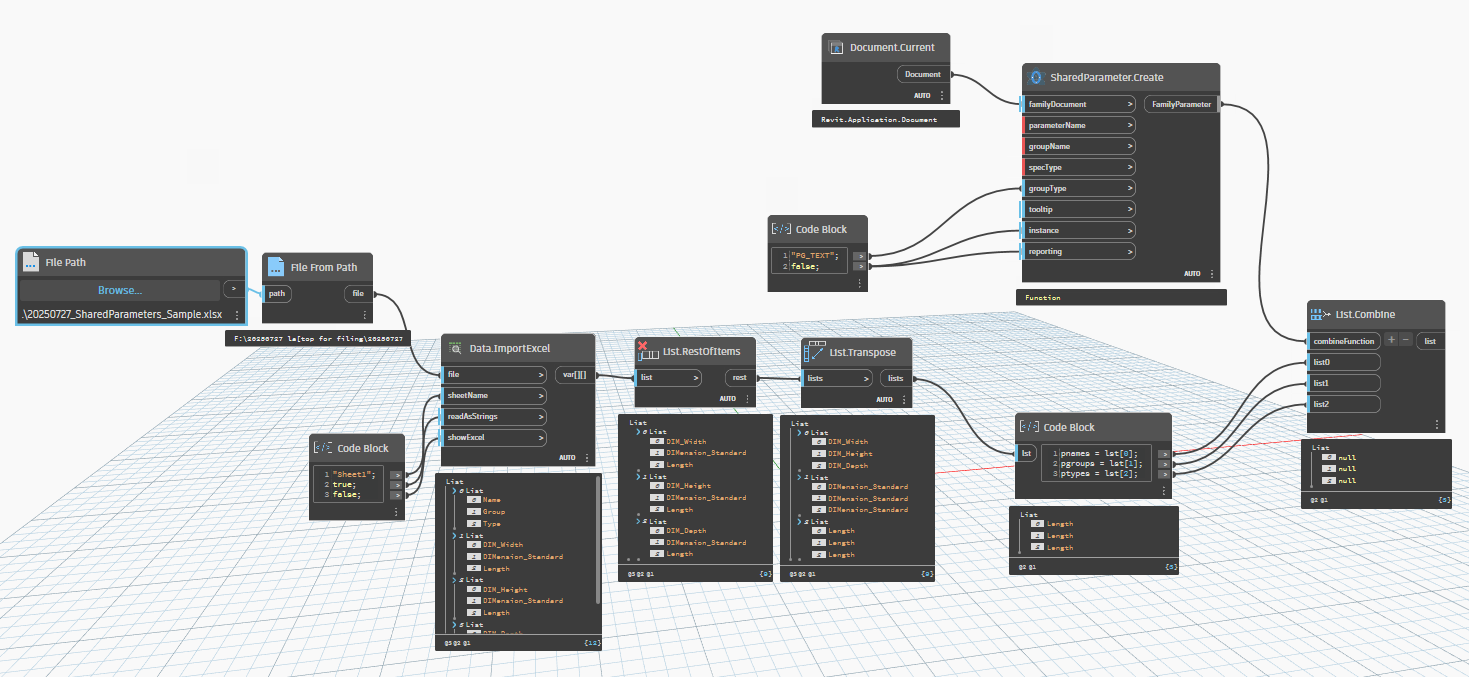Open SharedParameter.Create node options menu
Image resolution: width=1469 pixels, height=677 pixels.
pyautogui.click(x=1211, y=273)
